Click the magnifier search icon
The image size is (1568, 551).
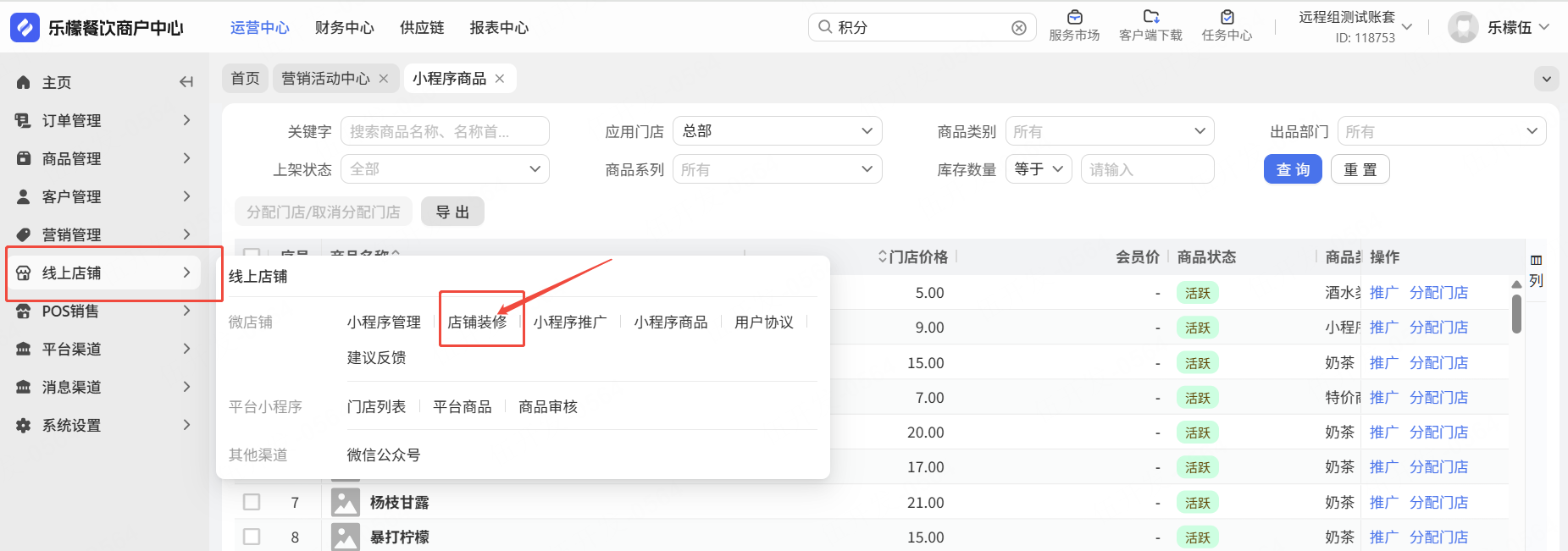[x=824, y=27]
